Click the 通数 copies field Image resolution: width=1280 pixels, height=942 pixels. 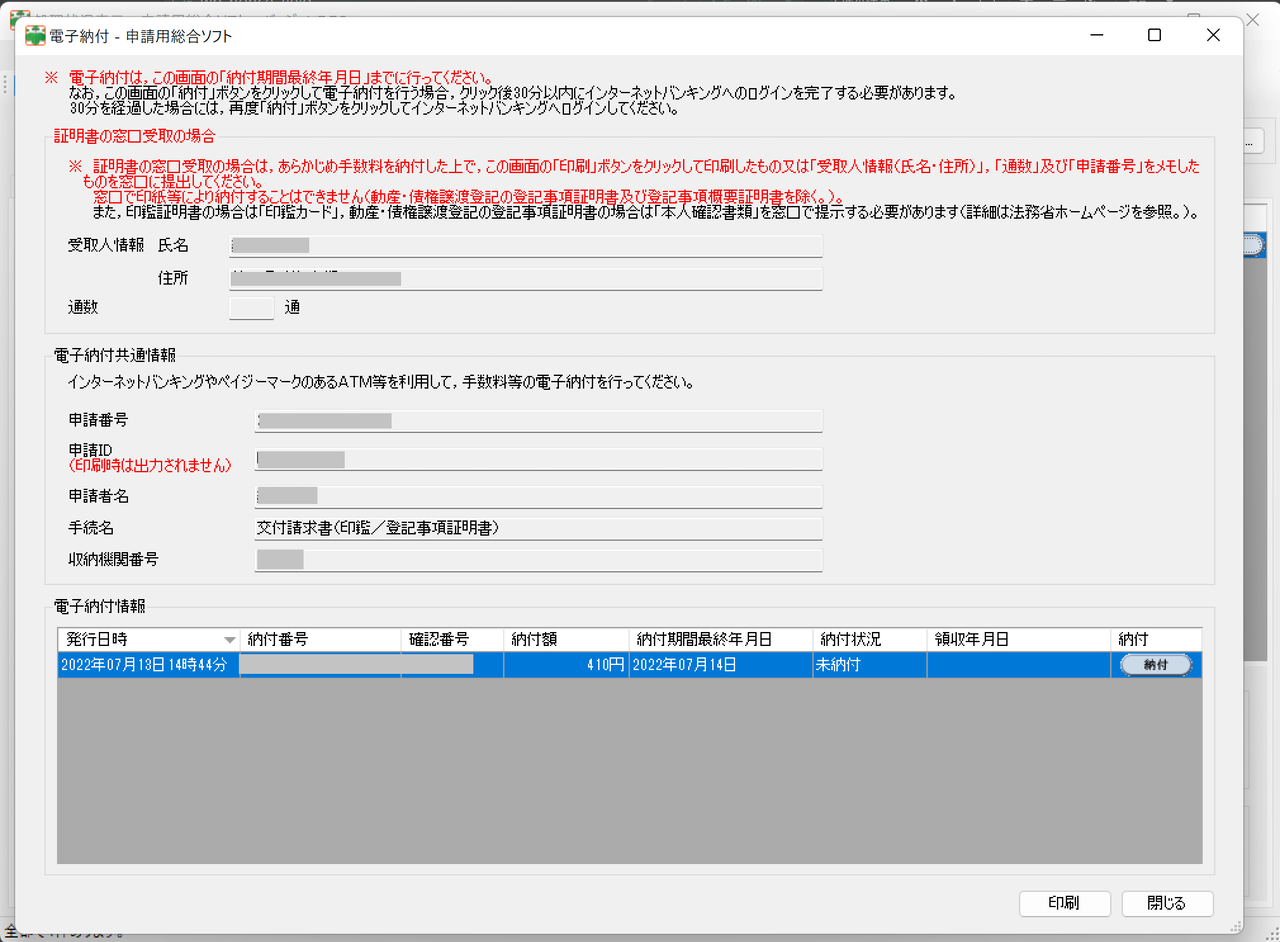250,307
